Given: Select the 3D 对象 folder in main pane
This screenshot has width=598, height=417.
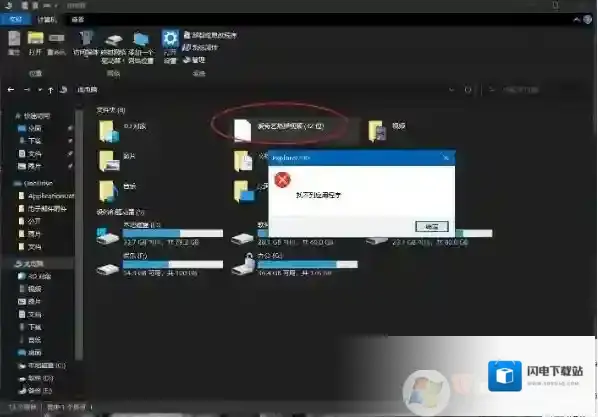Looking at the screenshot, I should [123, 131].
